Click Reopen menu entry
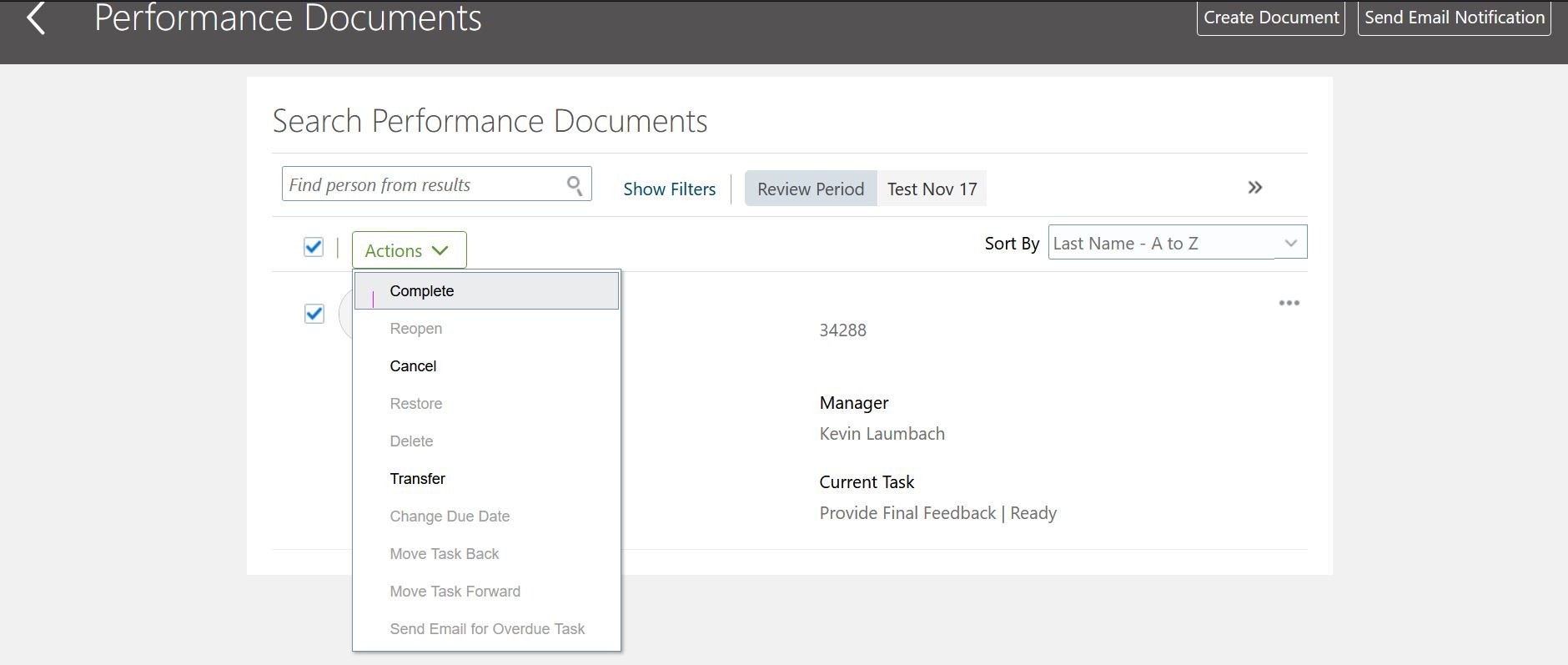The height and width of the screenshot is (665, 1568). pyautogui.click(x=415, y=329)
